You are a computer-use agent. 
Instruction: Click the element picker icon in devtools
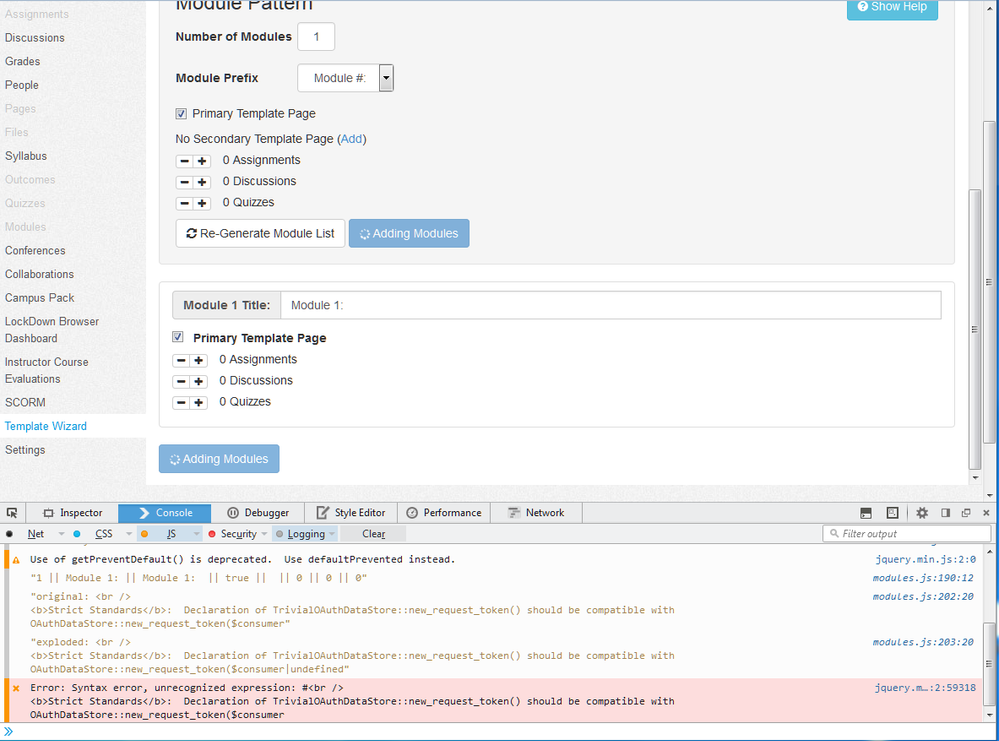coord(12,513)
